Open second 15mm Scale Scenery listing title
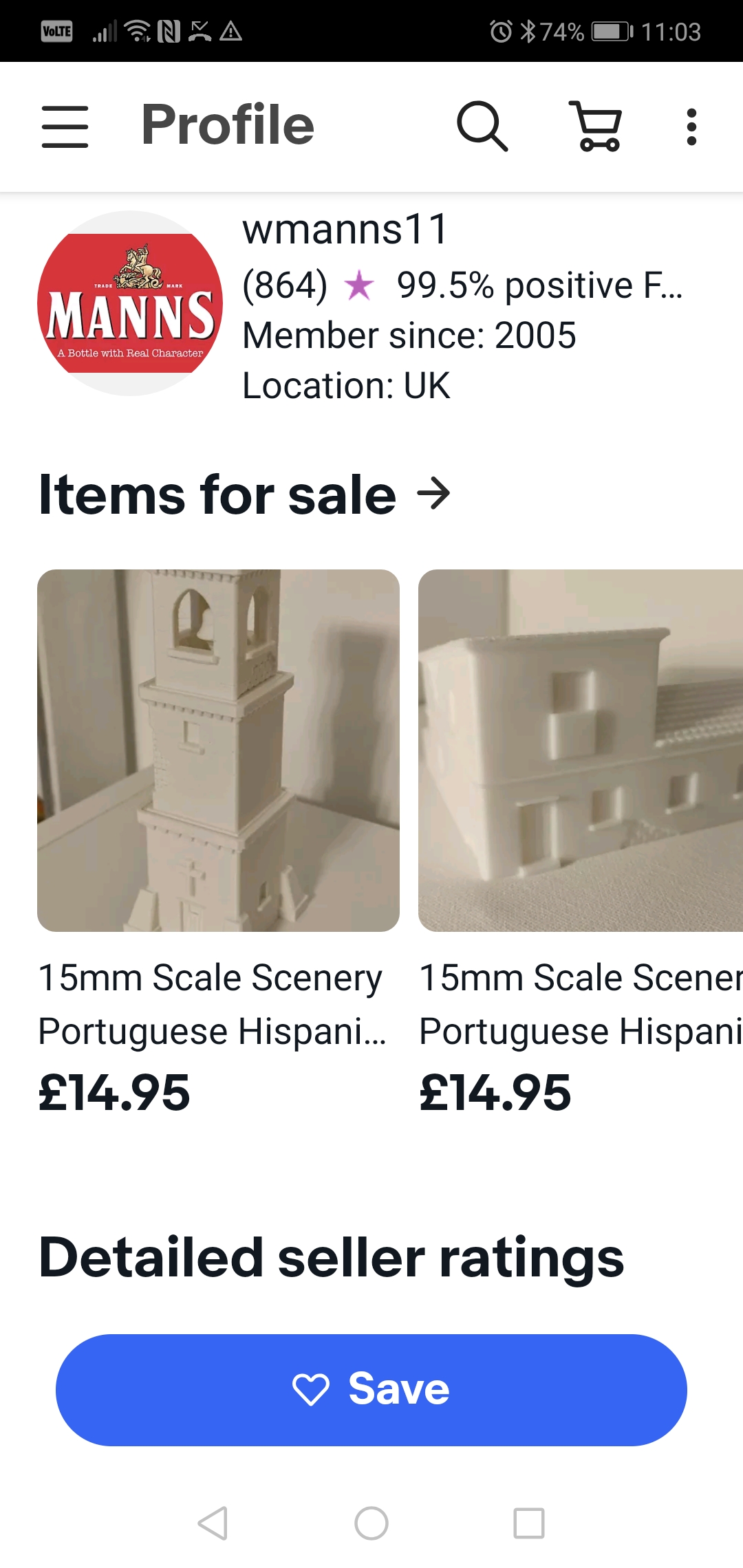 point(581,1004)
